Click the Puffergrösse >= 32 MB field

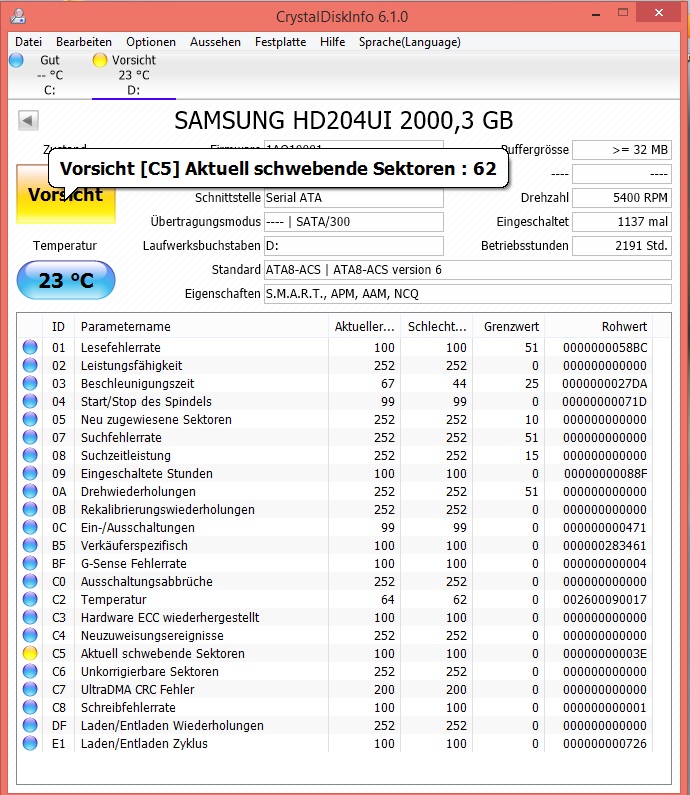[622, 150]
